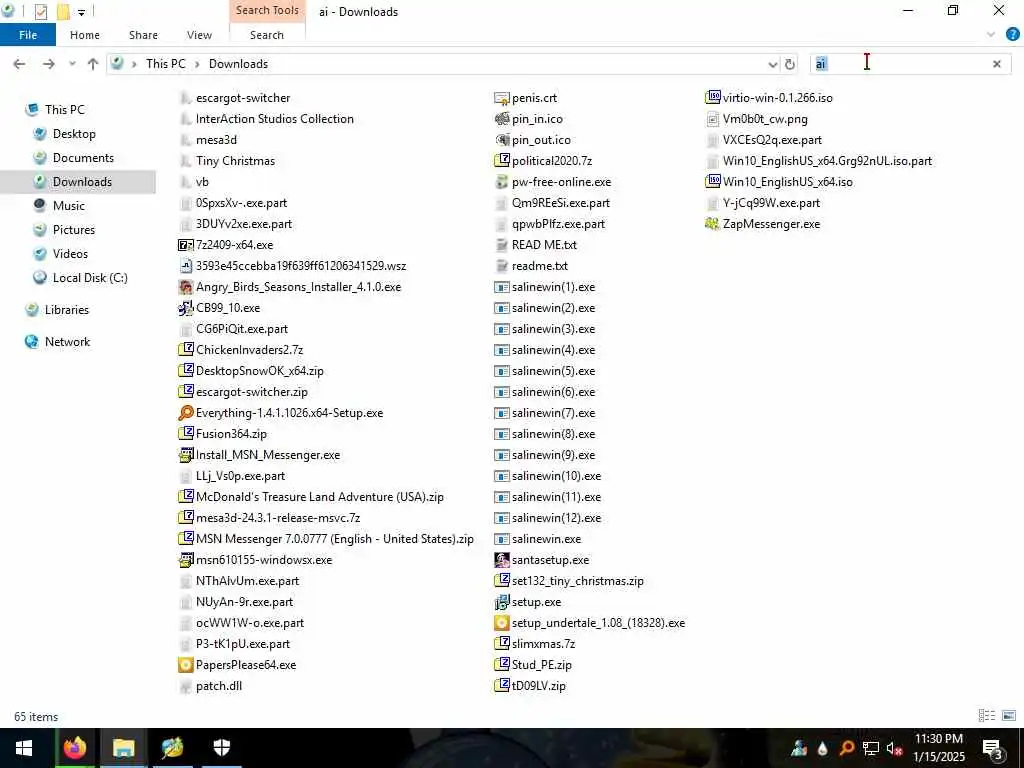Click the virtio-win-0.1.266.iso disc icon
The width and height of the screenshot is (1024, 768).
point(712,98)
